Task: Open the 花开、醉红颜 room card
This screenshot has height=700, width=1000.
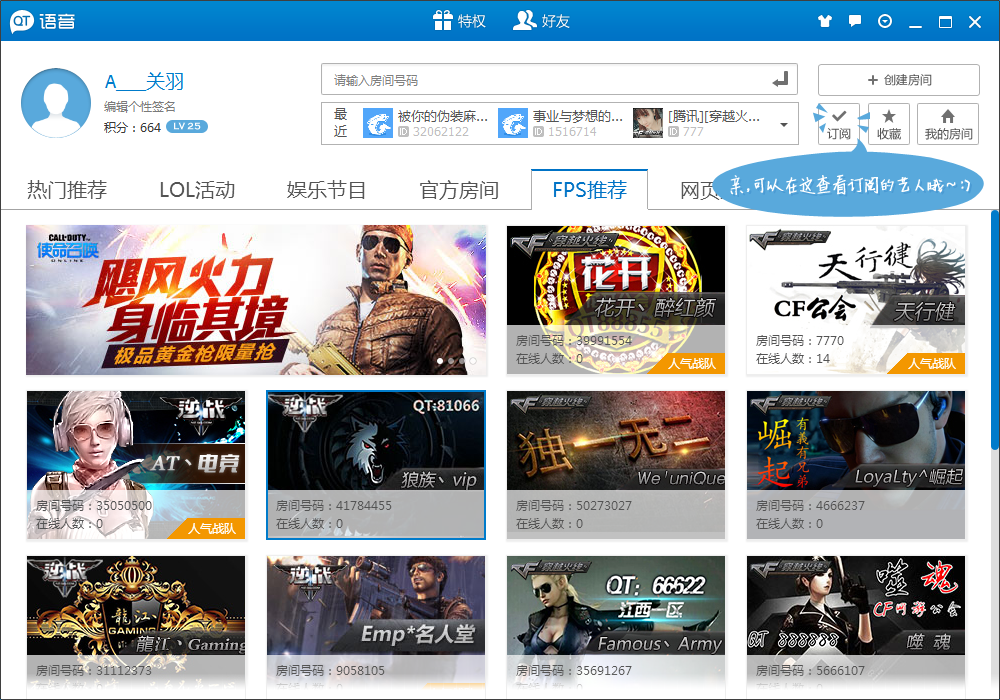Action: click(616, 300)
